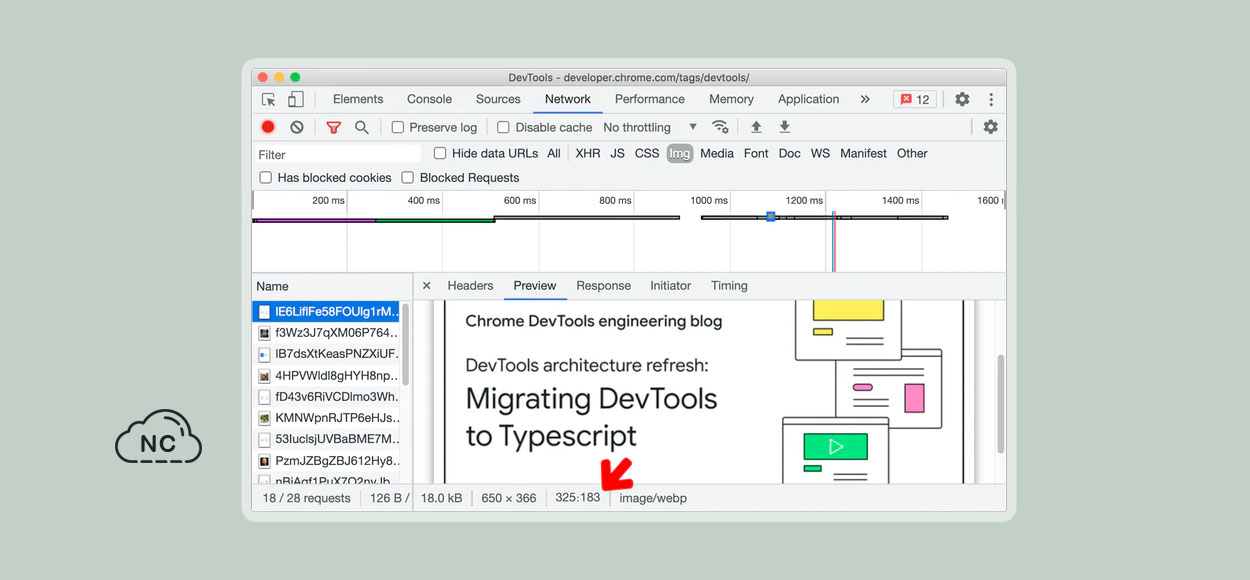
Task: Close the request details pane
Action: 426,285
